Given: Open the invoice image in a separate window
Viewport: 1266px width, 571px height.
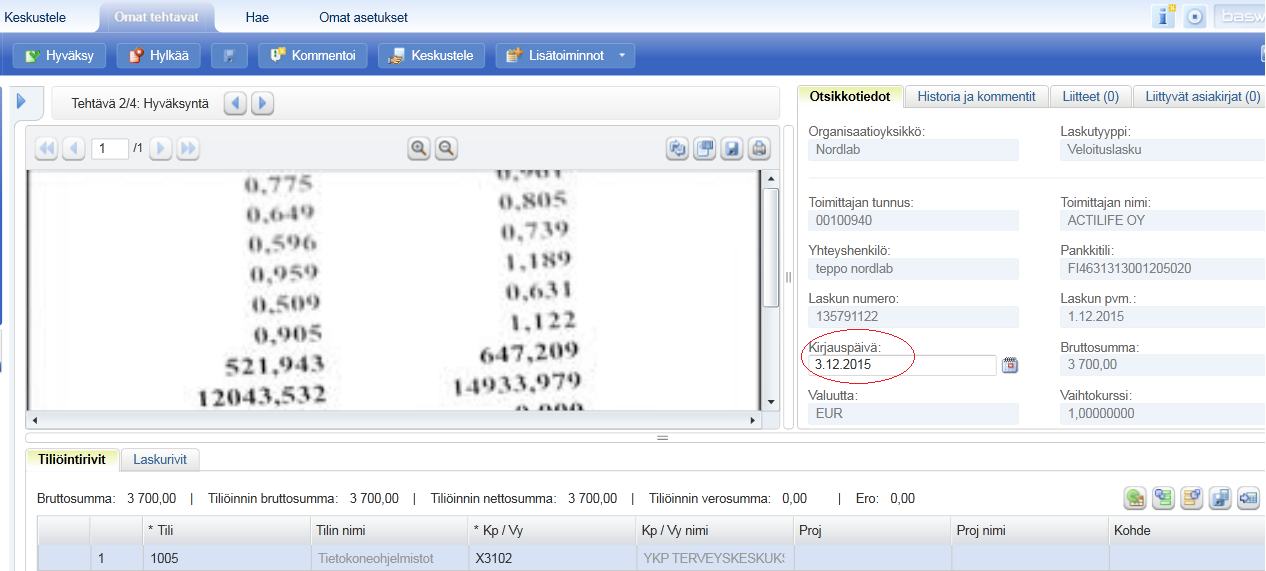Looking at the screenshot, I should 705,149.
